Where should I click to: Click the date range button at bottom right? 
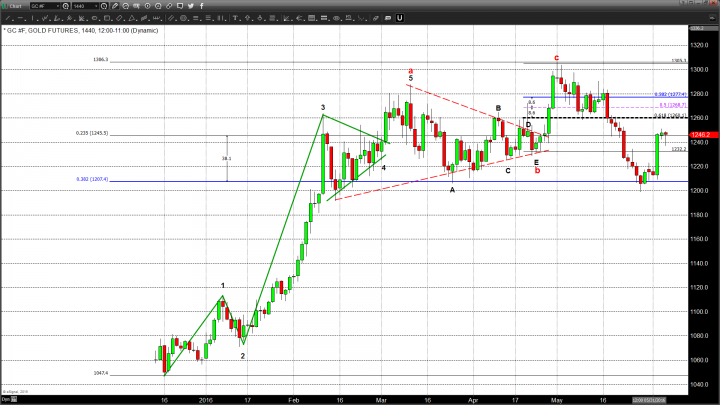tap(643, 398)
